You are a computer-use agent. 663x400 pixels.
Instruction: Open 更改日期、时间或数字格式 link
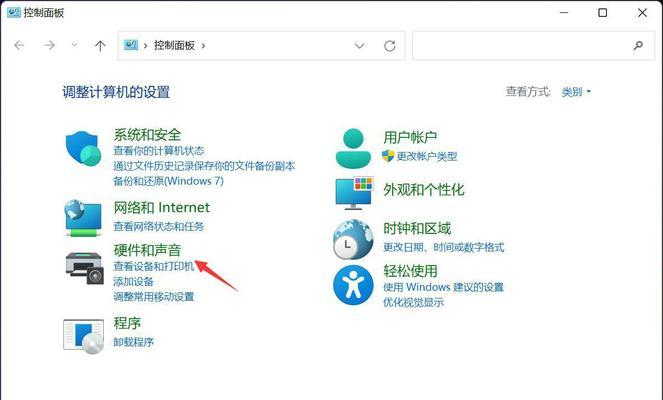click(444, 247)
